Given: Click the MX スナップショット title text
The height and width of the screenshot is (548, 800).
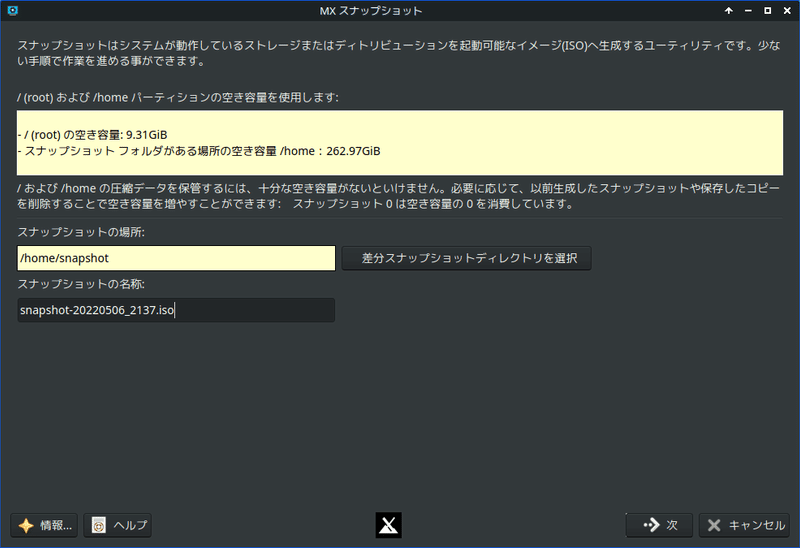Looking at the screenshot, I should click(x=371, y=11).
